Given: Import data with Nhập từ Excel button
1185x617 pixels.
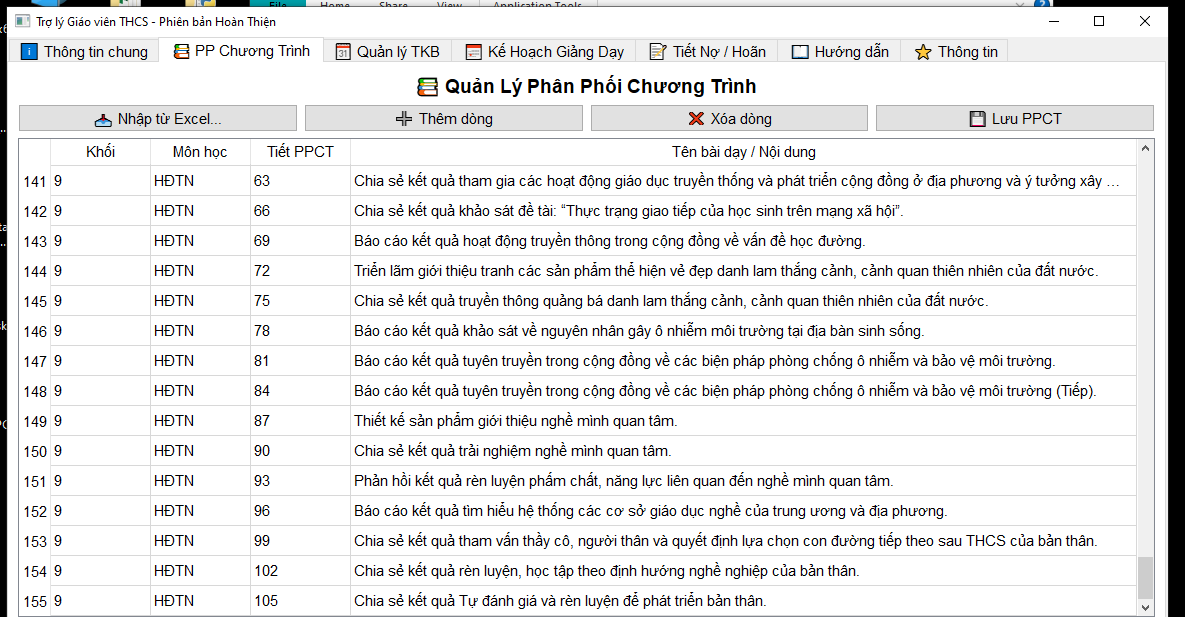Looking at the screenshot, I should (x=158, y=119).
